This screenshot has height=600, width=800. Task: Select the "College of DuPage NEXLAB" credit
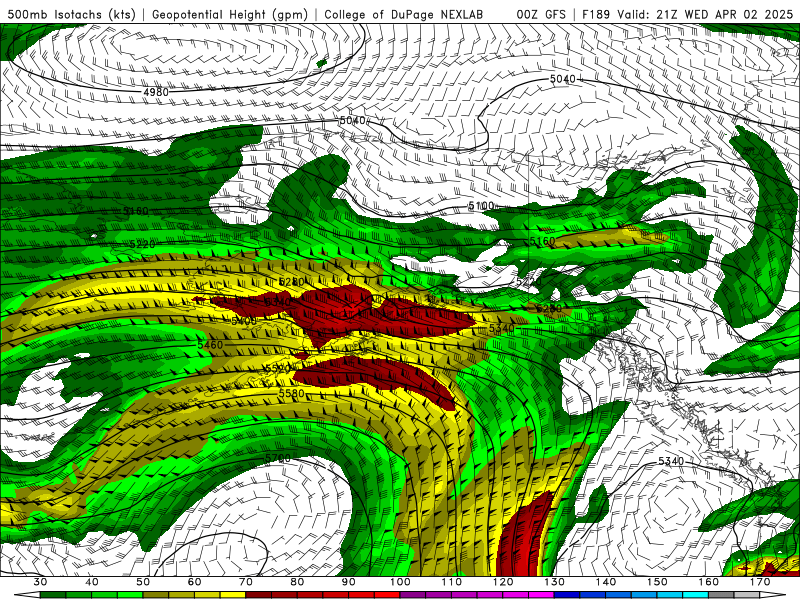coord(404,14)
